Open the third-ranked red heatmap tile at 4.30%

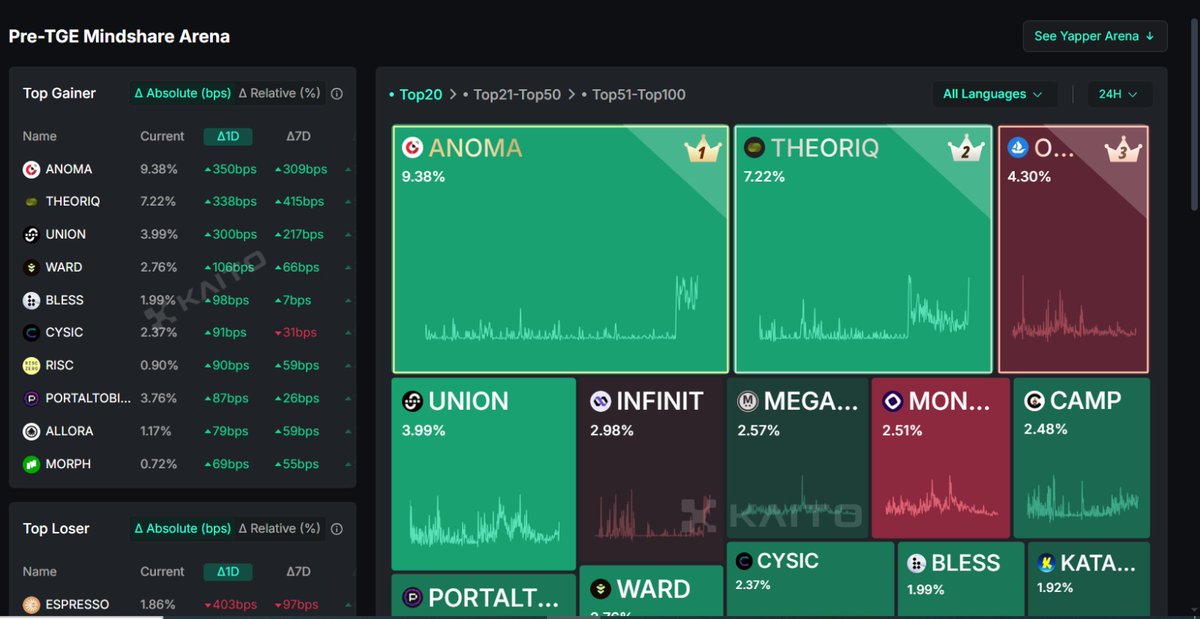point(1073,249)
